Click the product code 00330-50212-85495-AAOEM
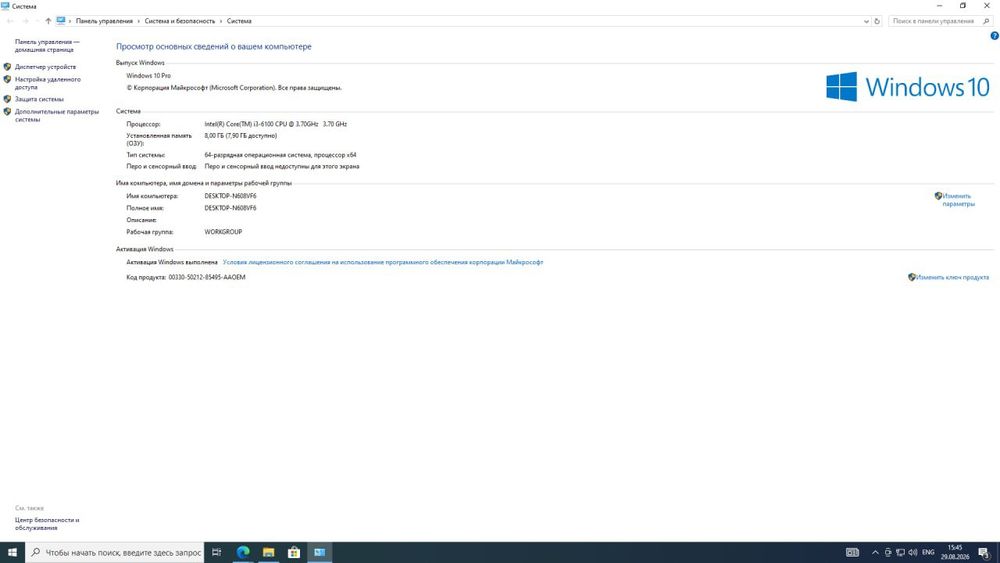Viewport: 1000px width, 563px height. (207, 277)
